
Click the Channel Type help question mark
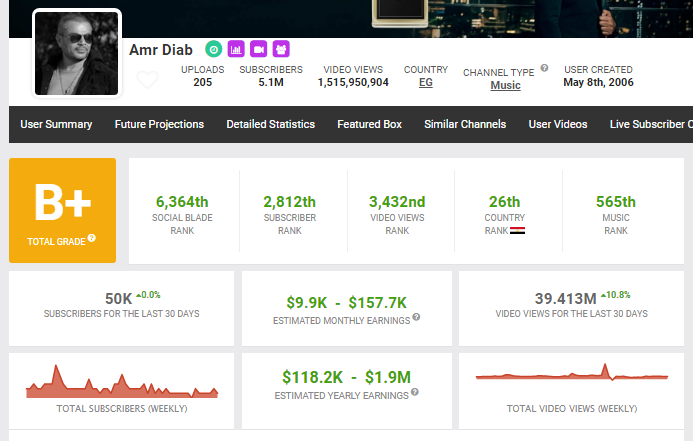pyautogui.click(x=545, y=69)
